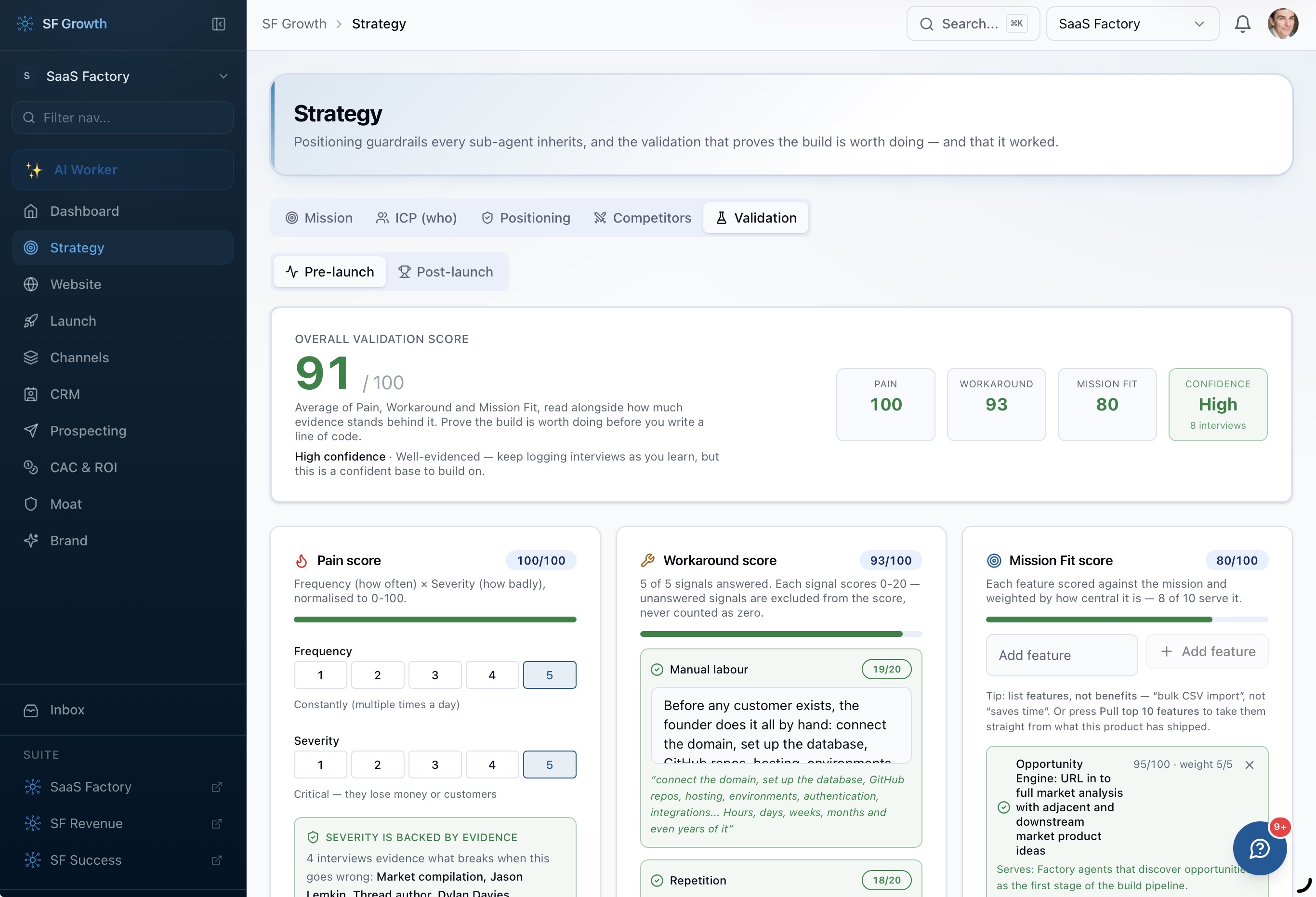Viewport: 1316px width, 897px height.
Task: Set Frequency rating to 1
Action: (x=320, y=675)
